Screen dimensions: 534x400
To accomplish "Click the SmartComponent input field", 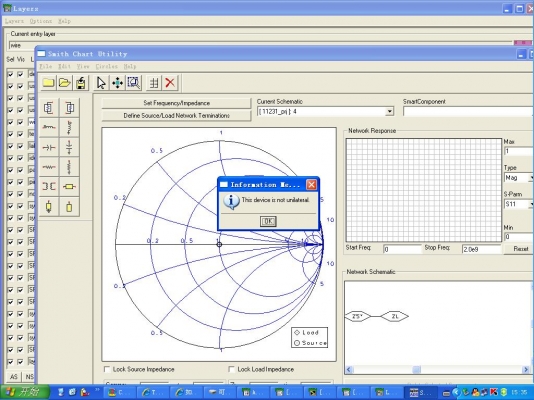I will pos(468,112).
